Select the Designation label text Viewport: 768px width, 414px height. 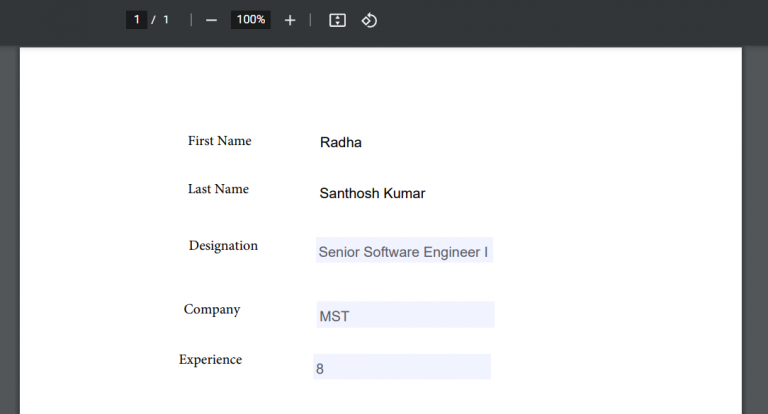pos(223,246)
